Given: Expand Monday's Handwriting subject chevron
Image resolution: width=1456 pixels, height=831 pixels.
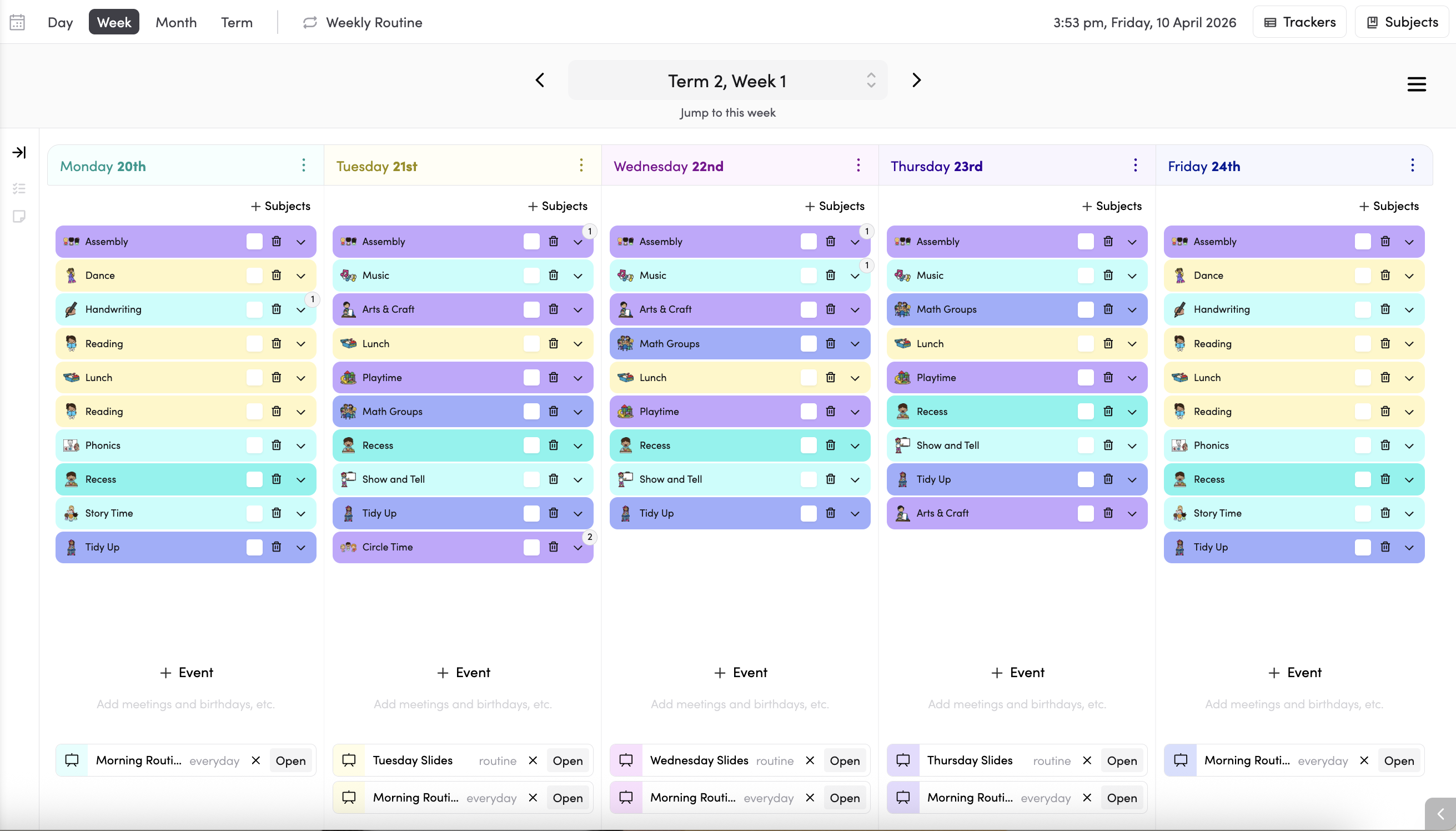Looking at the screenshot, I should click(x=300, y=309).
